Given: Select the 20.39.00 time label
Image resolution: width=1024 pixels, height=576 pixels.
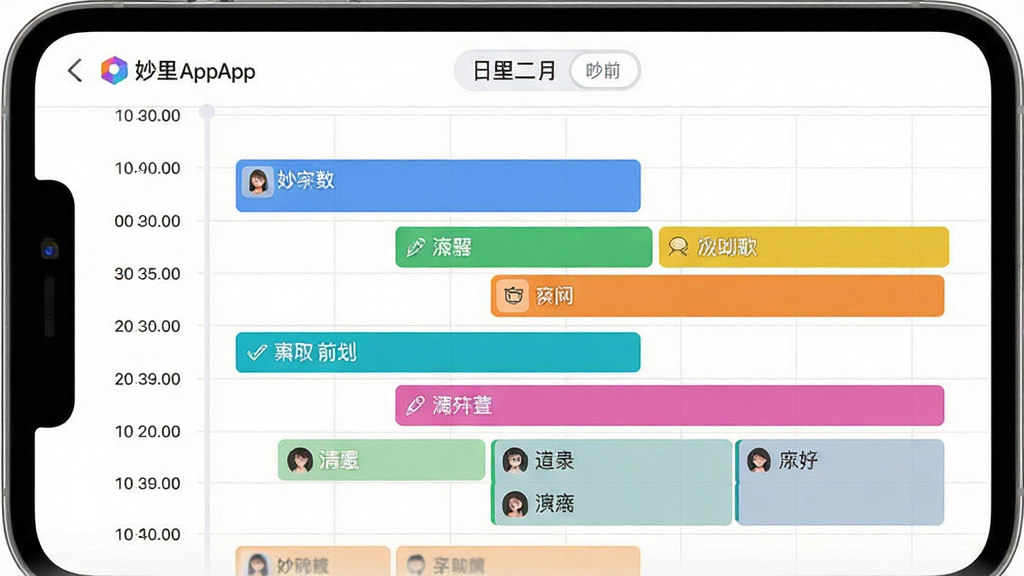Looking at the screenshot, I should 148,379.
